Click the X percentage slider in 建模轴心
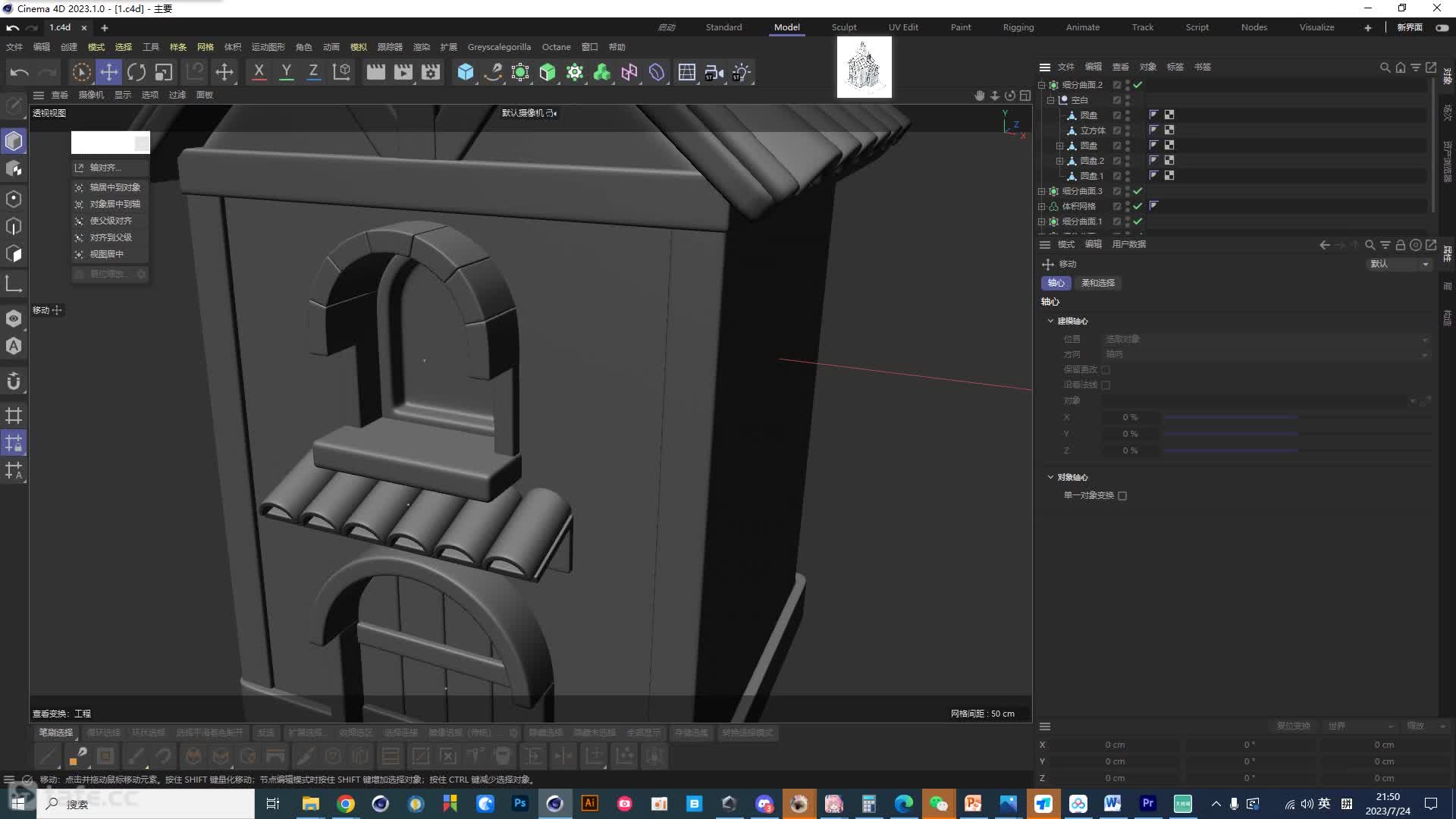The image size is (1456, 819). click(x=1297, y=417)
